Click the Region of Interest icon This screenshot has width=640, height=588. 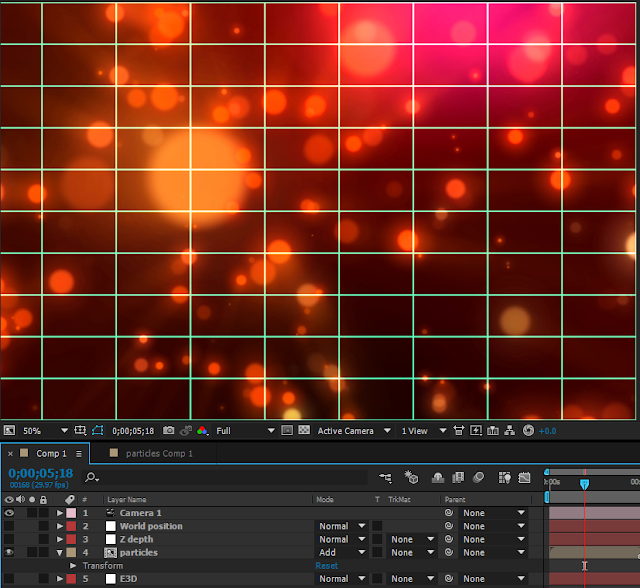[x=286, y=431]
